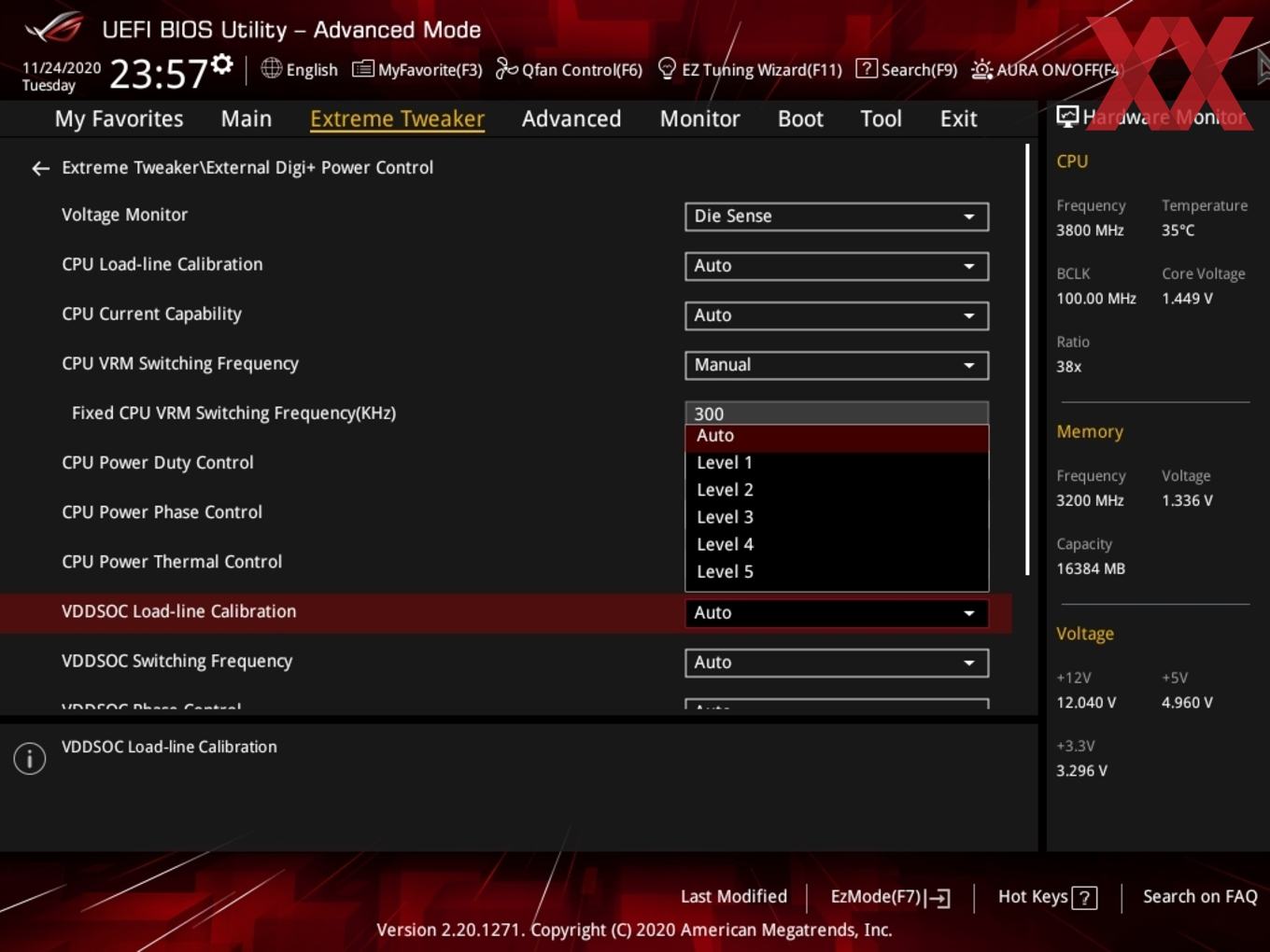
Task: Click the Memory capacity value 16384 MB
Action: coord(1090,569)
